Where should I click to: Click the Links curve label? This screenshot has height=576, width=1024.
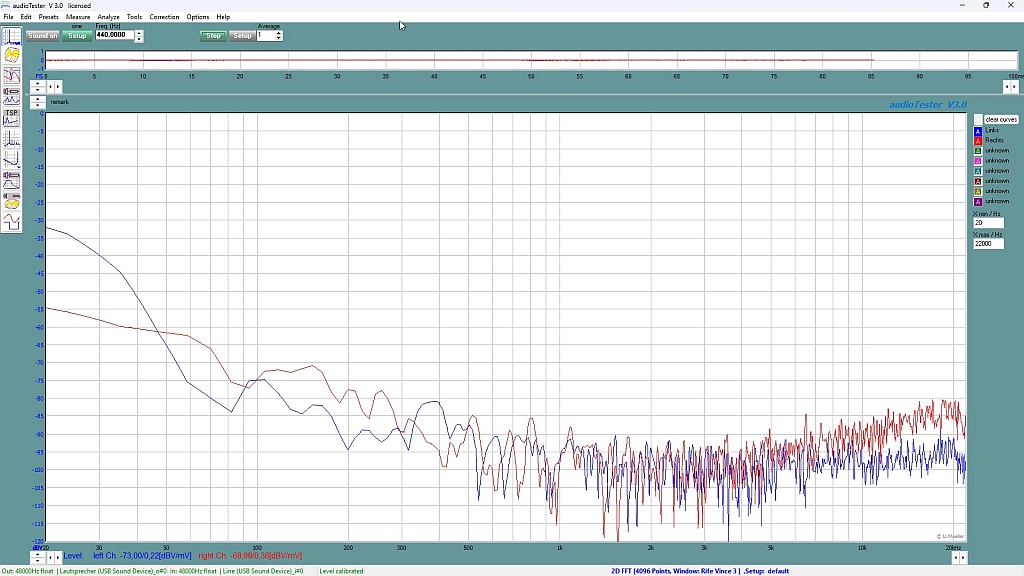point(992,131)
